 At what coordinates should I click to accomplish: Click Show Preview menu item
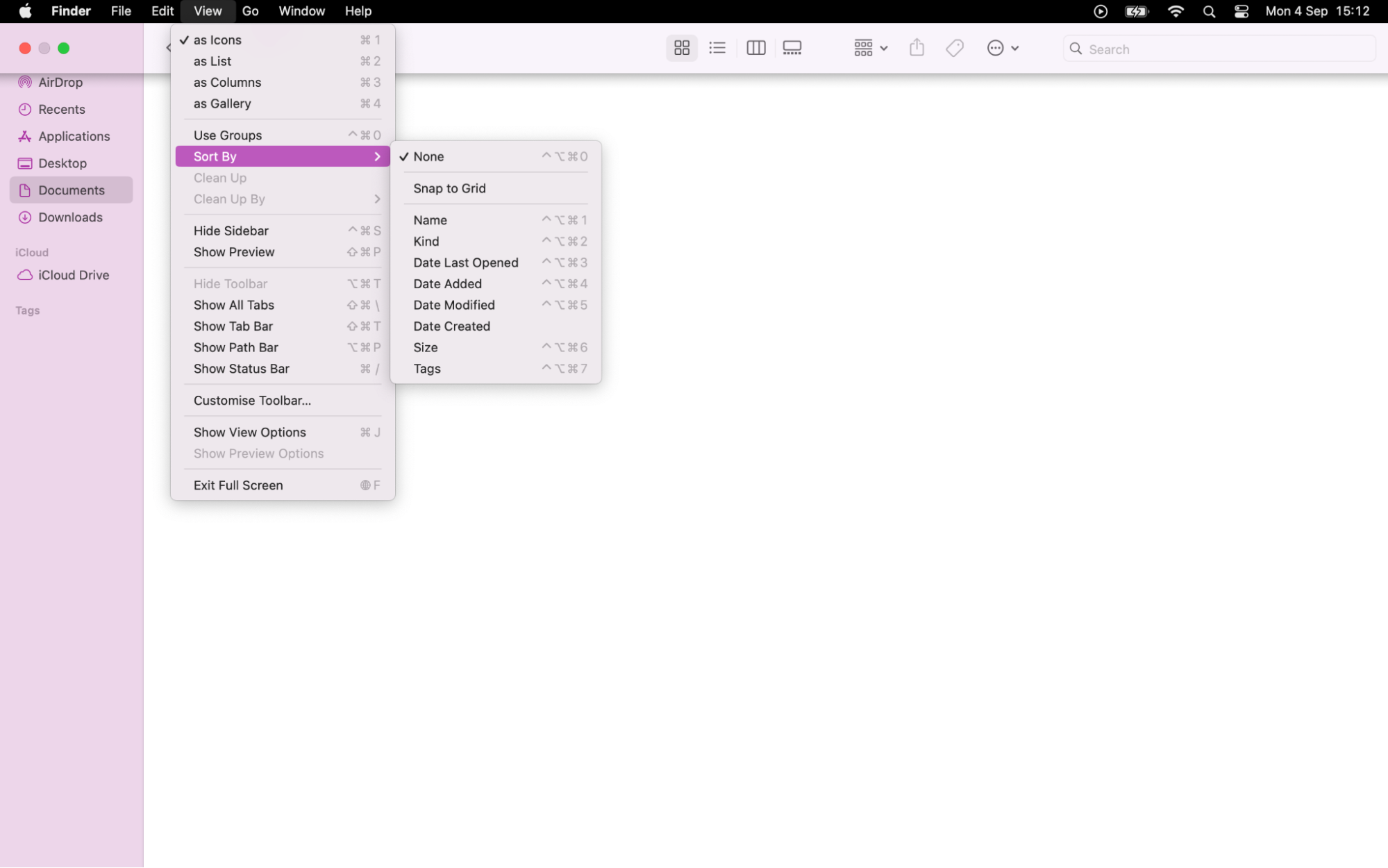point(283,252)
